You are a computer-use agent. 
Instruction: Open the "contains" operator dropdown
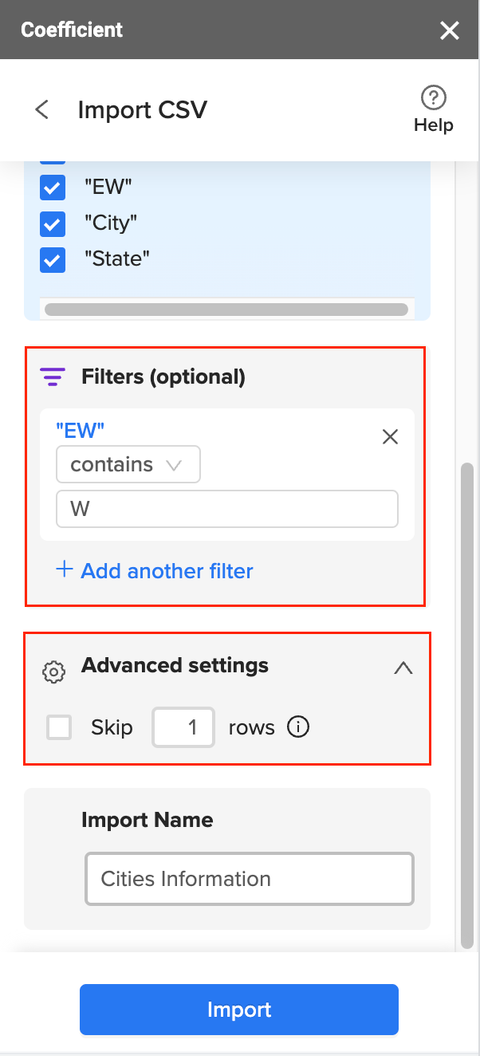[128, 464]
